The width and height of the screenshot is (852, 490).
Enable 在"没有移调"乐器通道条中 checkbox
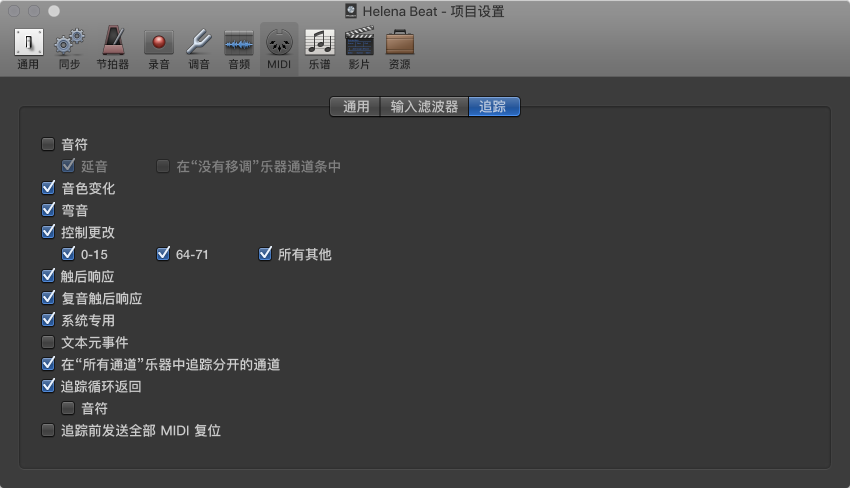(162, 166)
